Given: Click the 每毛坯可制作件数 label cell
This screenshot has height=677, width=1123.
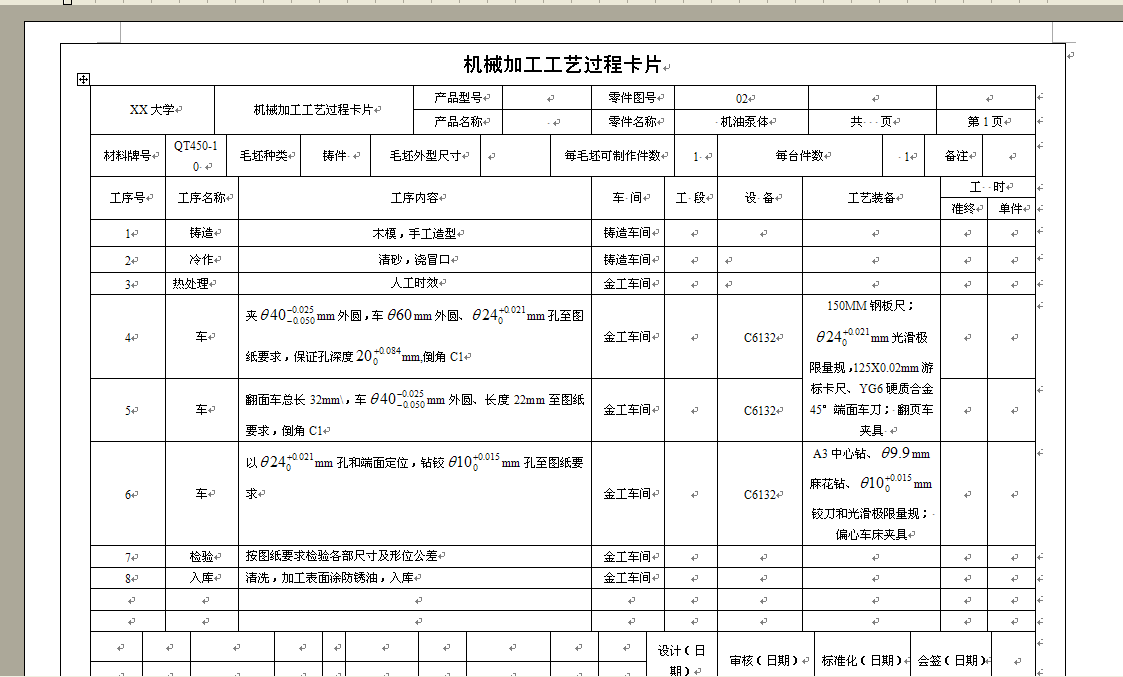Looking at the screenshot, I should pos(613,155).
